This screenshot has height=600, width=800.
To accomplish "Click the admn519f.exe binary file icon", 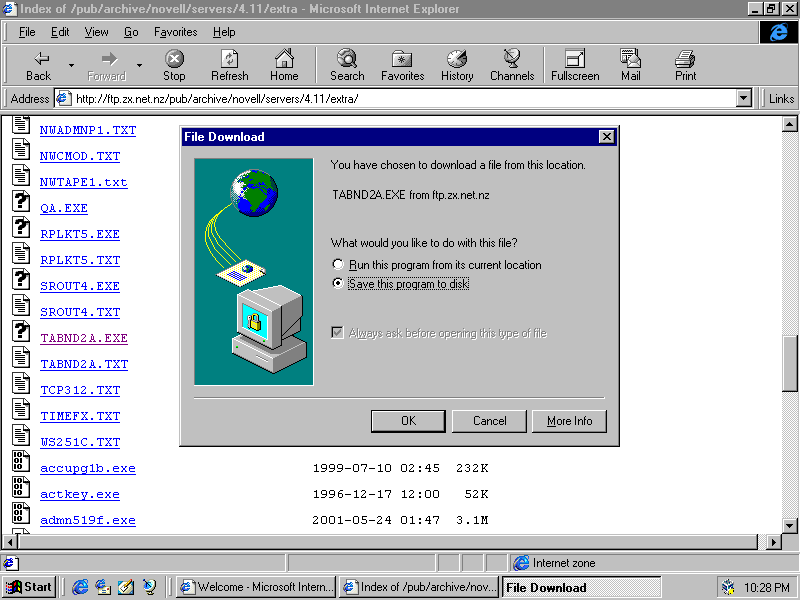I will pos(21,513).
